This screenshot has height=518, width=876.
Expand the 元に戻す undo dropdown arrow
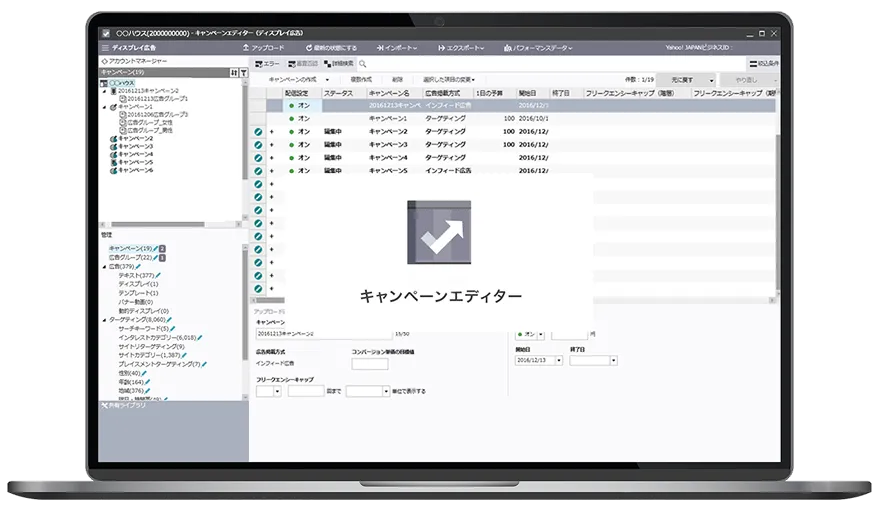click(711, 79)
